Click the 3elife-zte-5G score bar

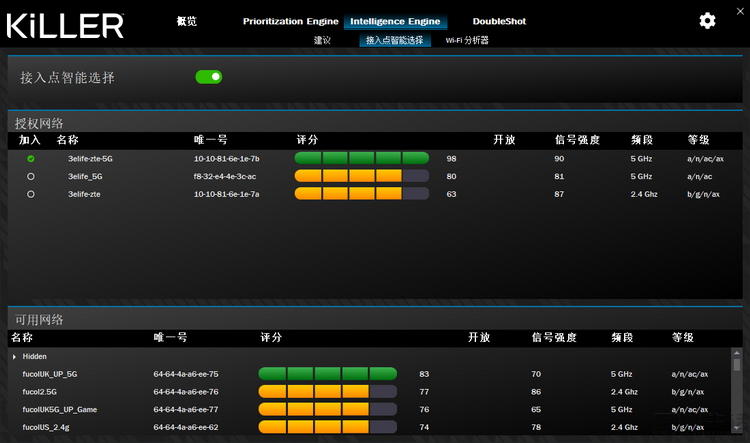362,158
